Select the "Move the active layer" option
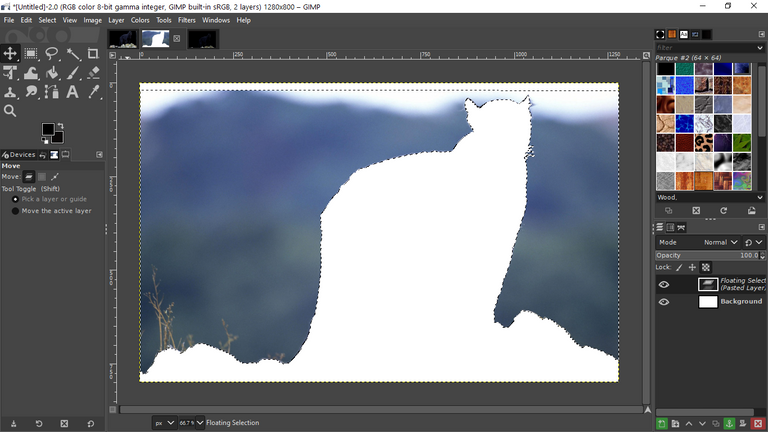The image size is (768, 432). click(15, 211)
